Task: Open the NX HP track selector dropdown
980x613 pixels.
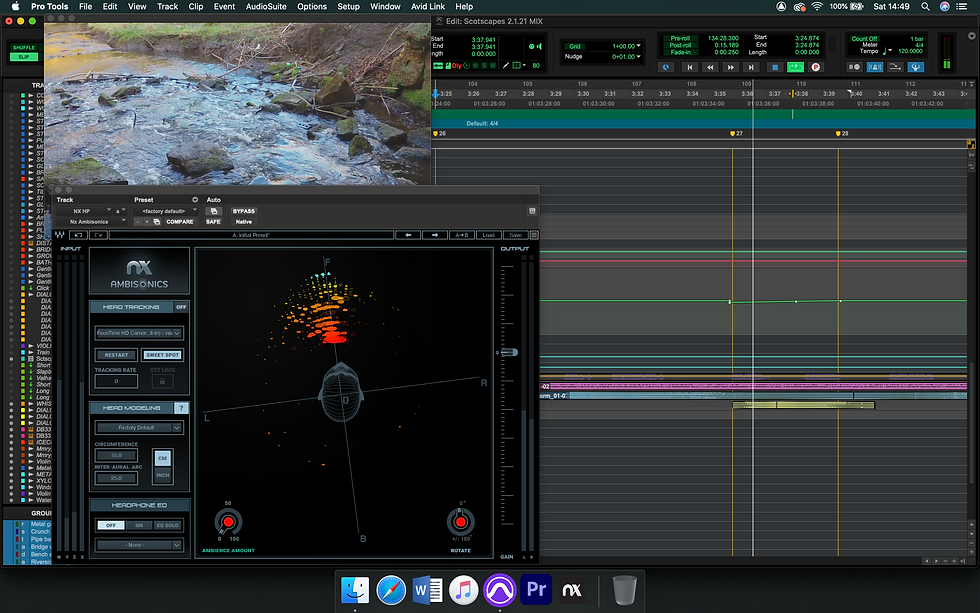Action: point(83,211)
